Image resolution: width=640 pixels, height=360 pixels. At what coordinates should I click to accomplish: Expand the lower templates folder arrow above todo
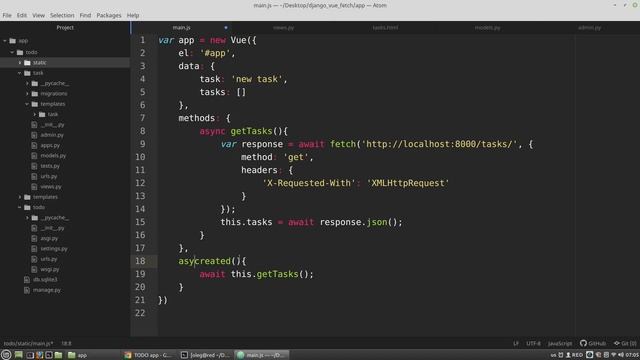(20, 197)
